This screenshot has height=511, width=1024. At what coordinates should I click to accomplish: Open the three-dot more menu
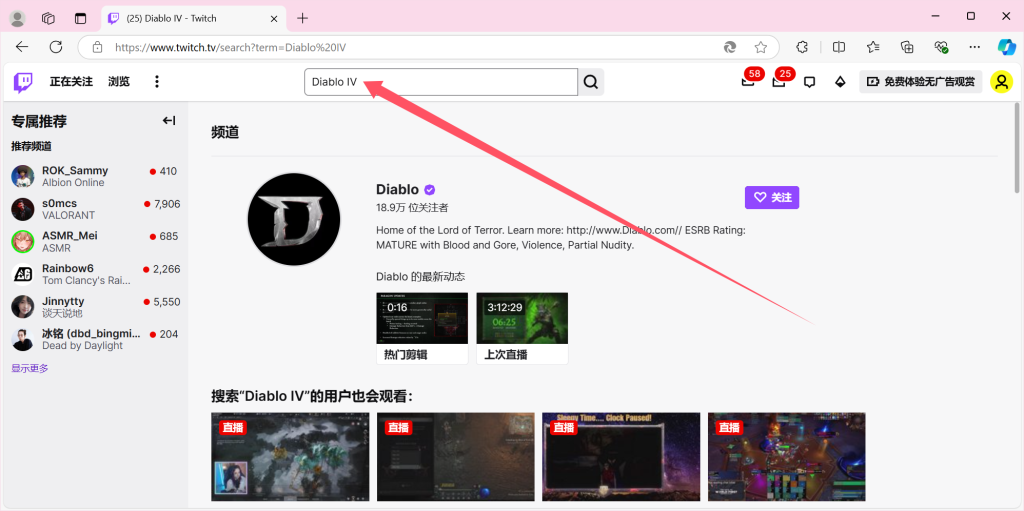click(x=157, y=82)
